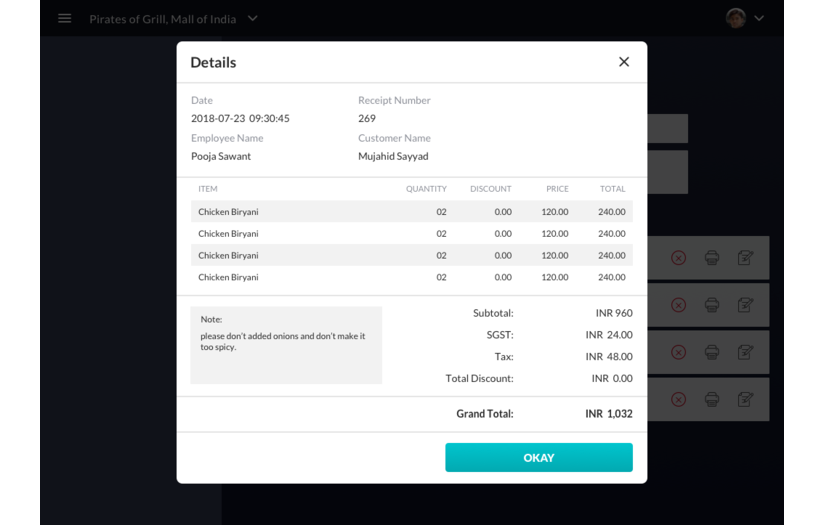Click the user profile avatar
The image size is (825, 525).
click(x=736, y=18)
